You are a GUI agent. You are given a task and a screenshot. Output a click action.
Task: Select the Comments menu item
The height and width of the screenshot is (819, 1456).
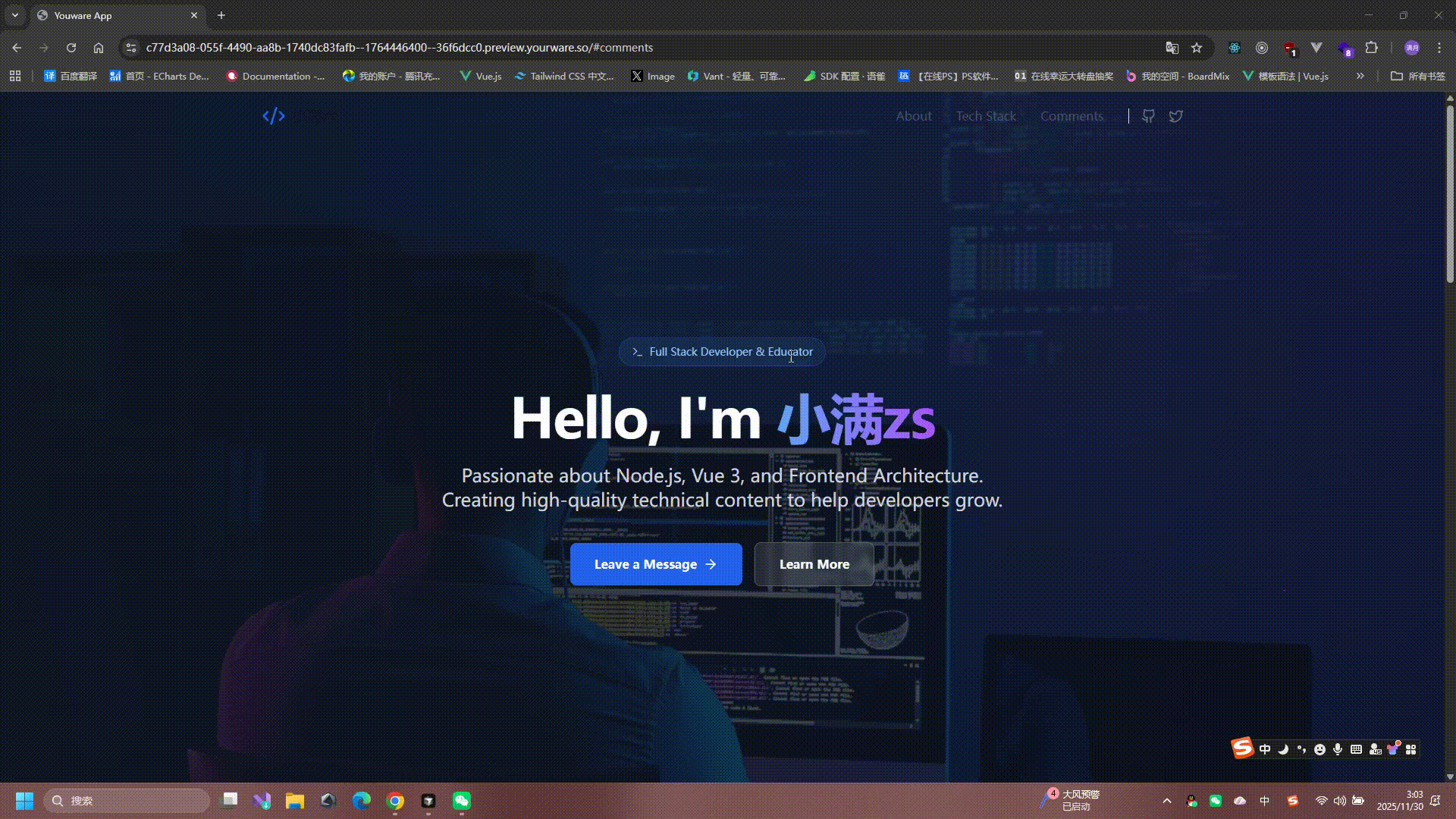click(x=1071, y=115)
